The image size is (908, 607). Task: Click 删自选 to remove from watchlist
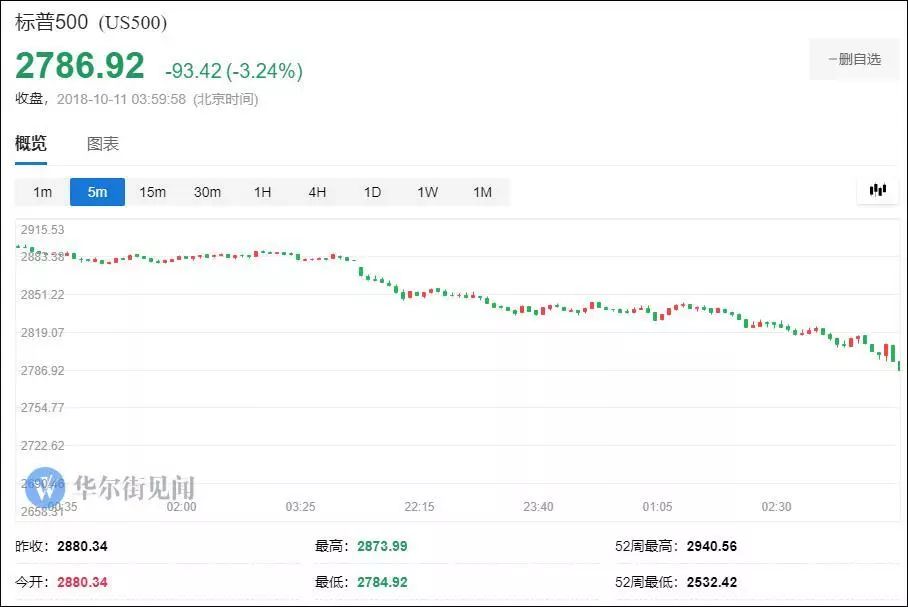[x=852, y=59]
